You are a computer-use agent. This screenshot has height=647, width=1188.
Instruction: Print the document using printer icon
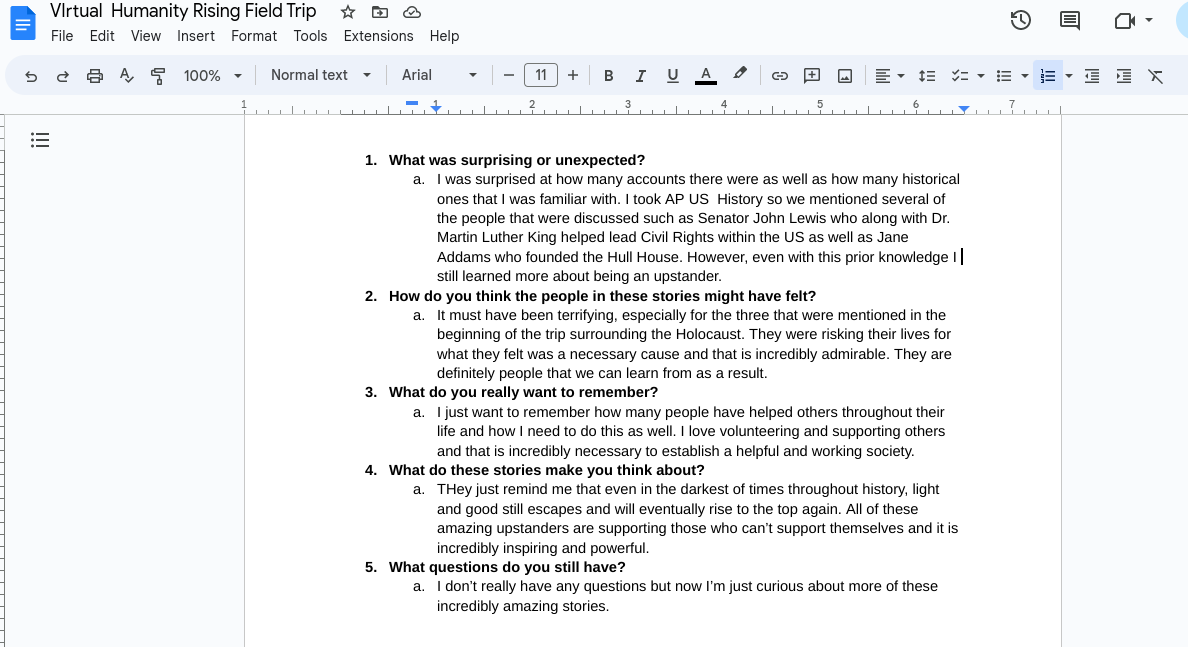(95, 76)
